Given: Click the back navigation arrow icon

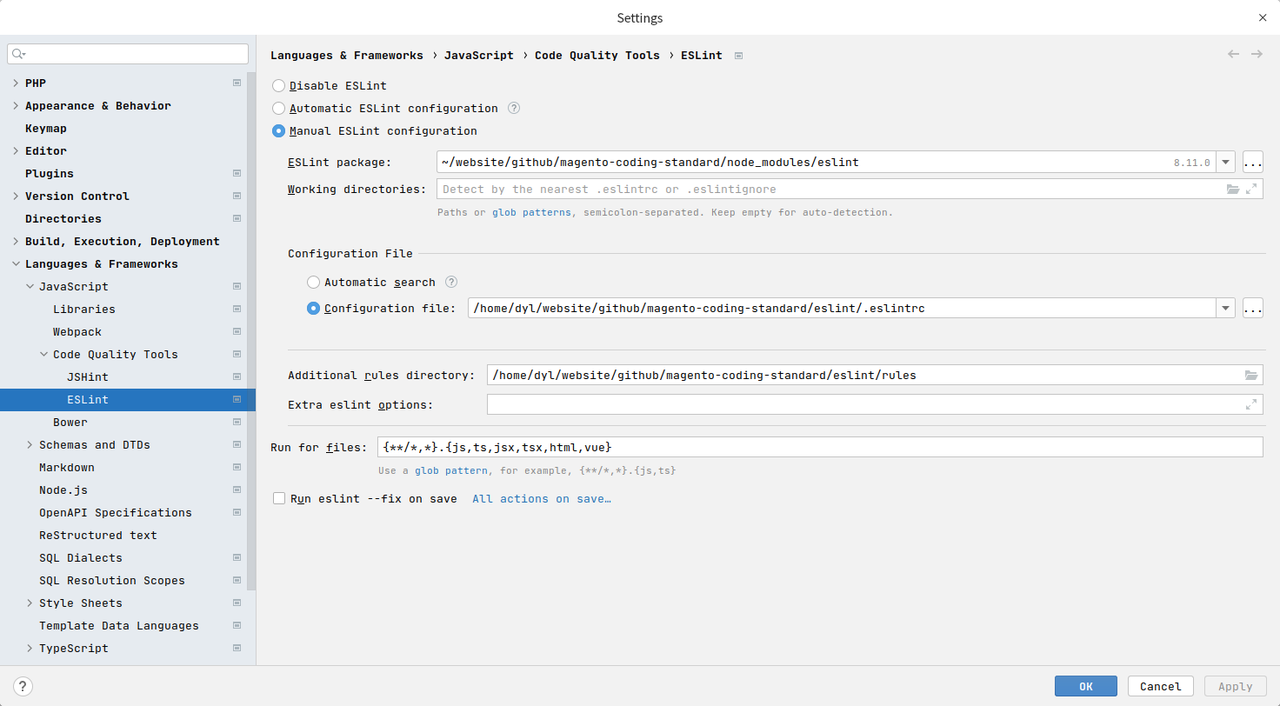Looking at the screenshot, I should (1233, 54).
